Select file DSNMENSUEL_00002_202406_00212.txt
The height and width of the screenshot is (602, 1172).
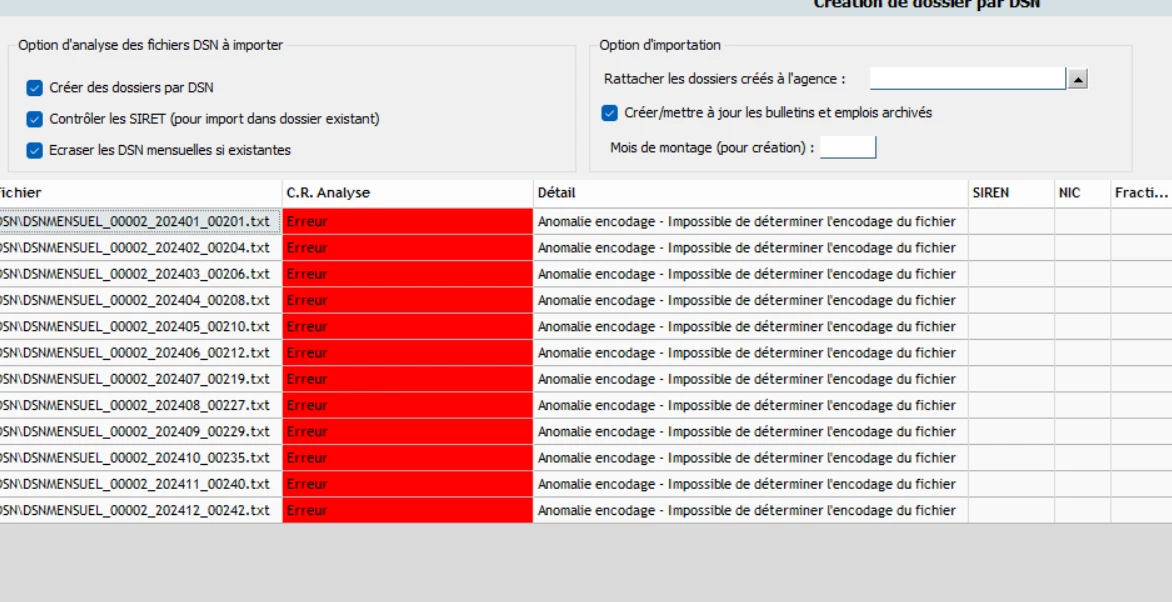tap(141, 352)
